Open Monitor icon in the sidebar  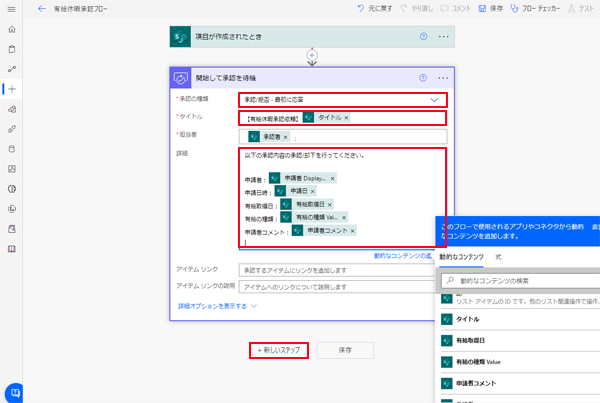pos(12,169)
